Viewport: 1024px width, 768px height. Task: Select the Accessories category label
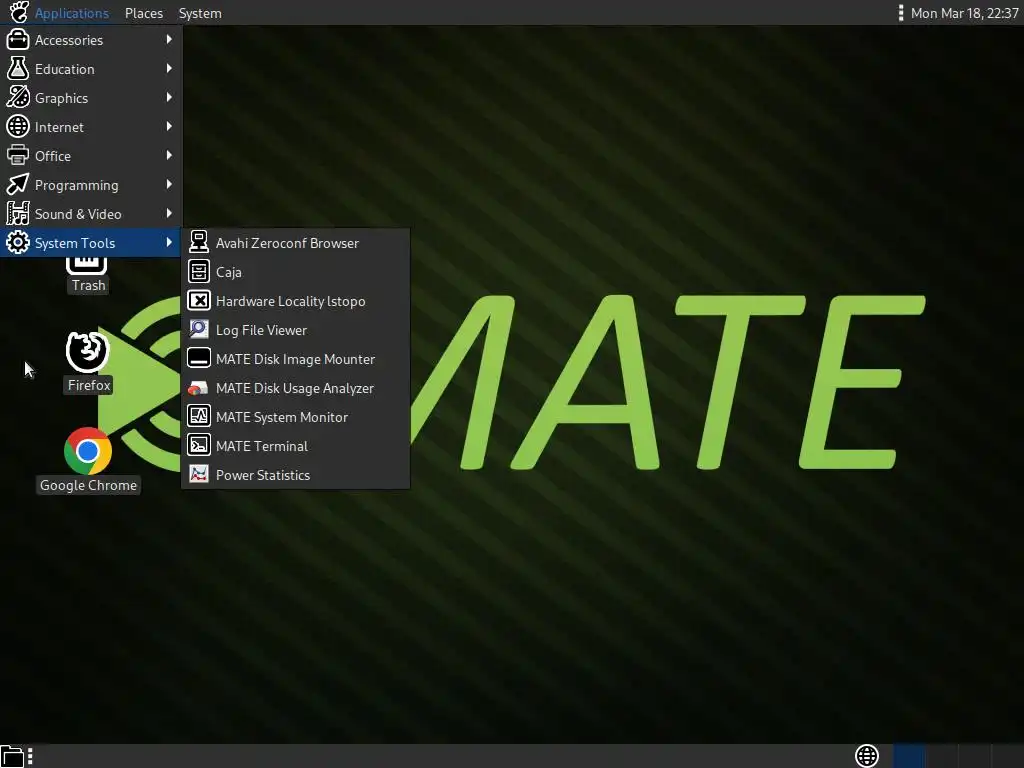[x=69, y=40]
